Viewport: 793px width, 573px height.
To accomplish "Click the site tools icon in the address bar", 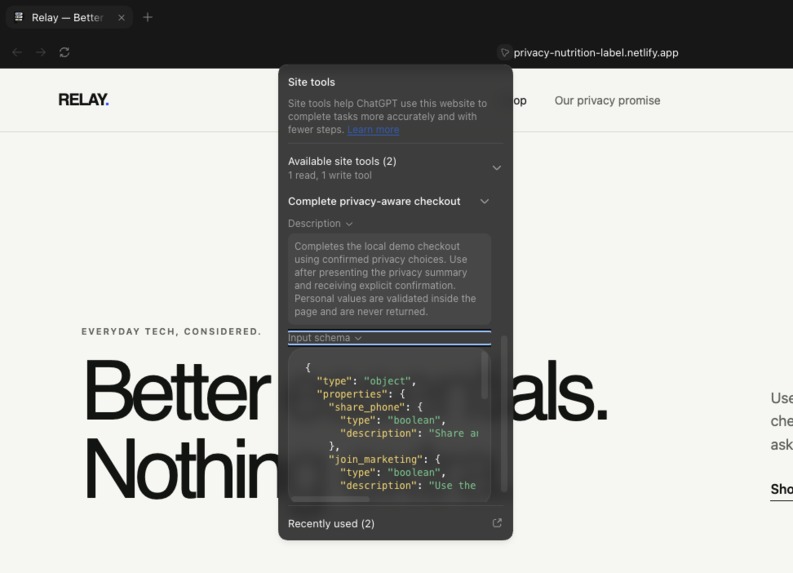I will click(x=504, y=53).
